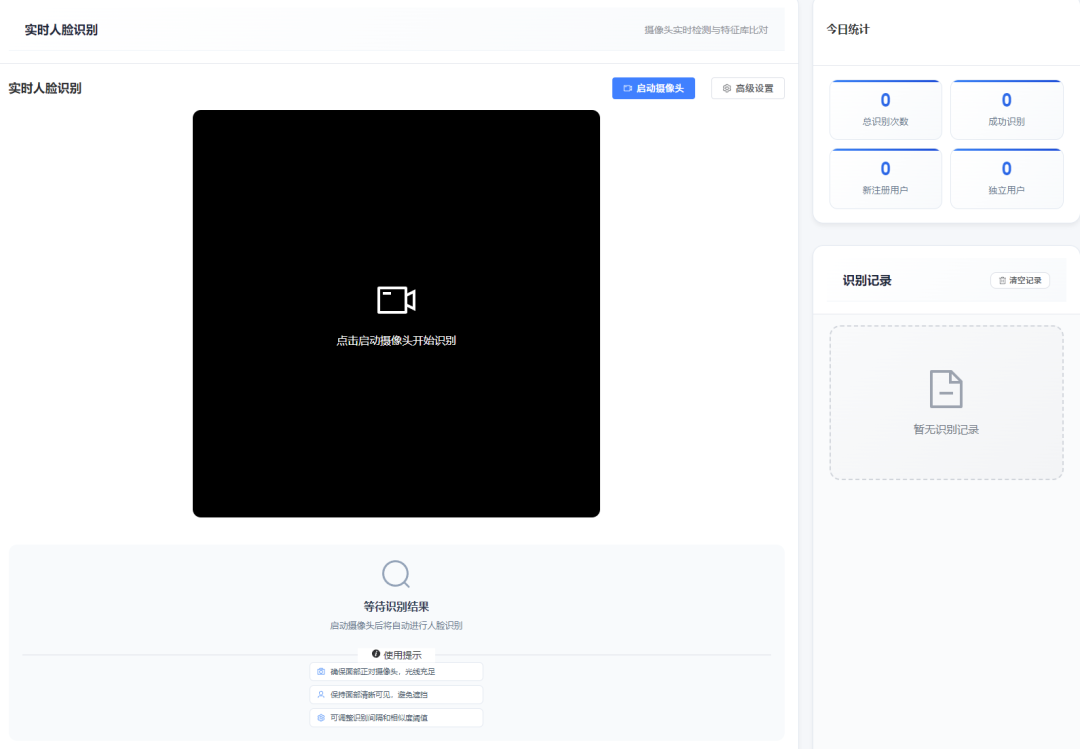Click the 今日统计 heading
1080x749 pixels.
tap(848, 29)
